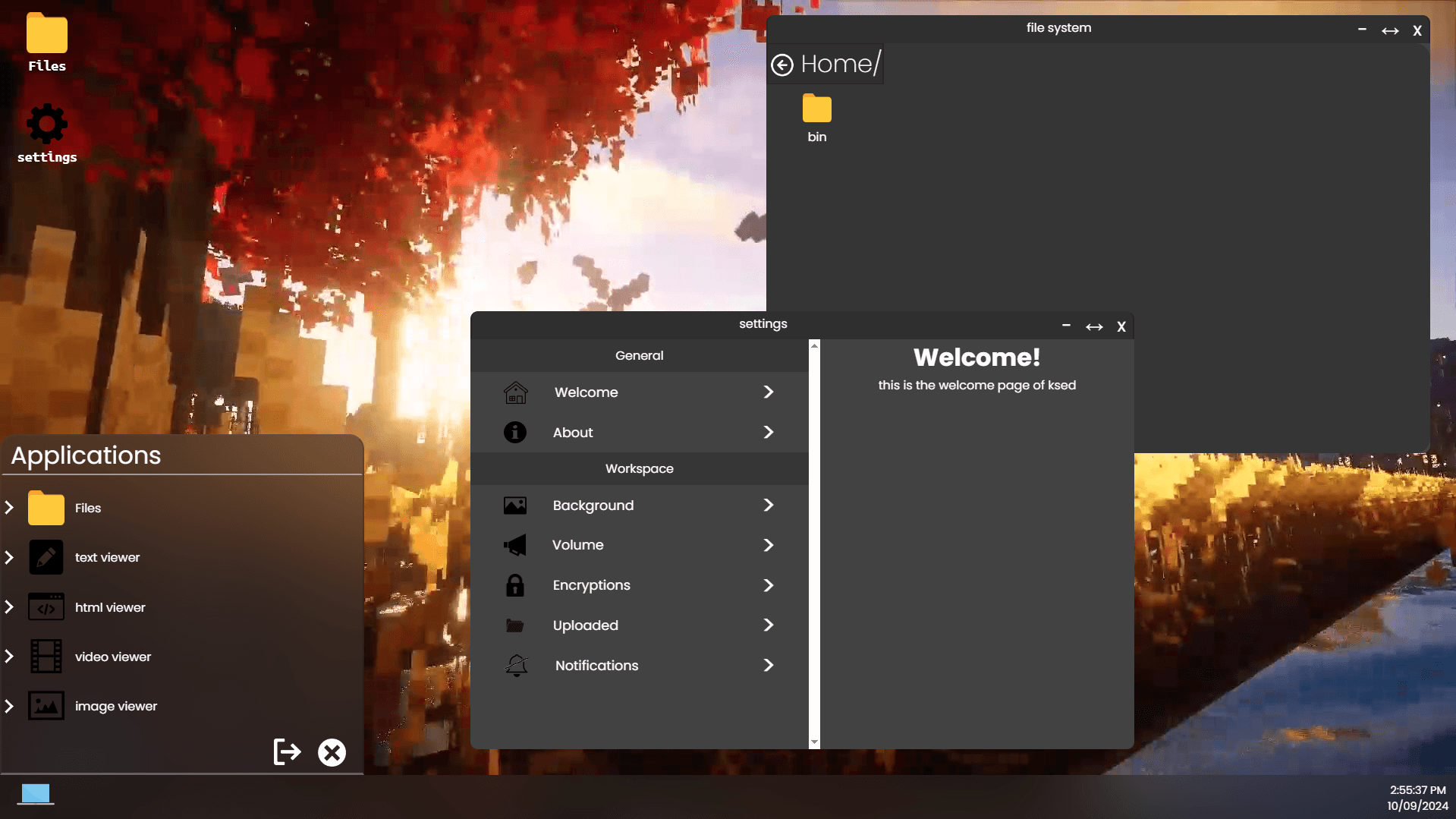The width and height of the screenshot is (1456, 819).
Task: Open Background settings via its chevron
Action: pos(768,505)
